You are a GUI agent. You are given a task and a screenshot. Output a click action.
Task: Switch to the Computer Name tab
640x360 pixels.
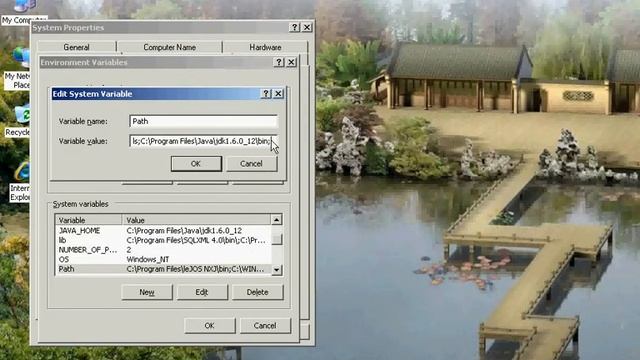[x=169, y=47]
